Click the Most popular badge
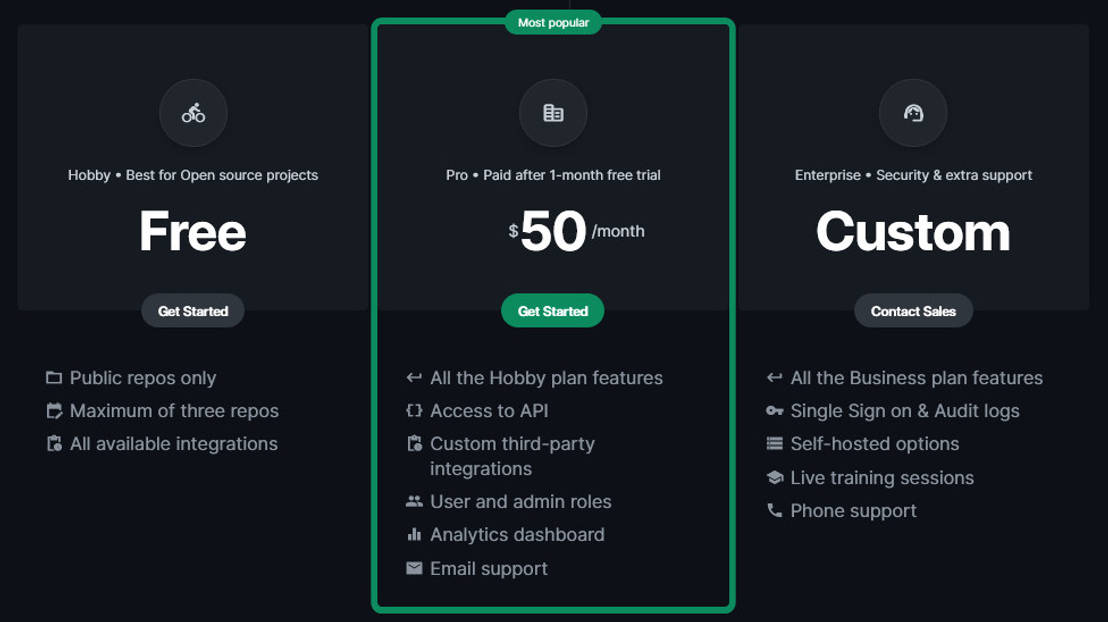The width and height of the screenshot is (1108, 622). (x=552, y=21)
